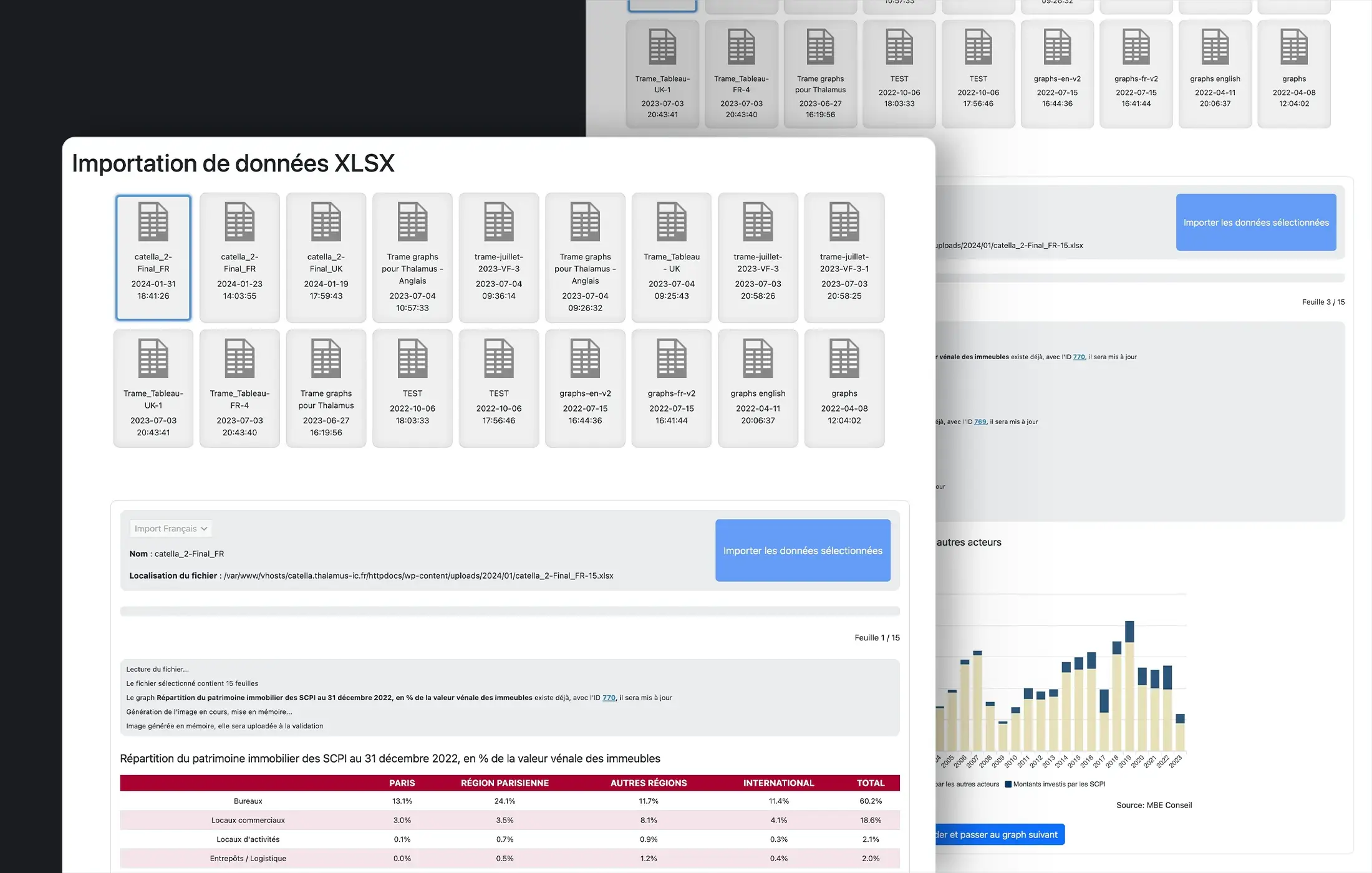Click the PARIS column header
Screen dimensions: 1372x873
click(402, 783)
